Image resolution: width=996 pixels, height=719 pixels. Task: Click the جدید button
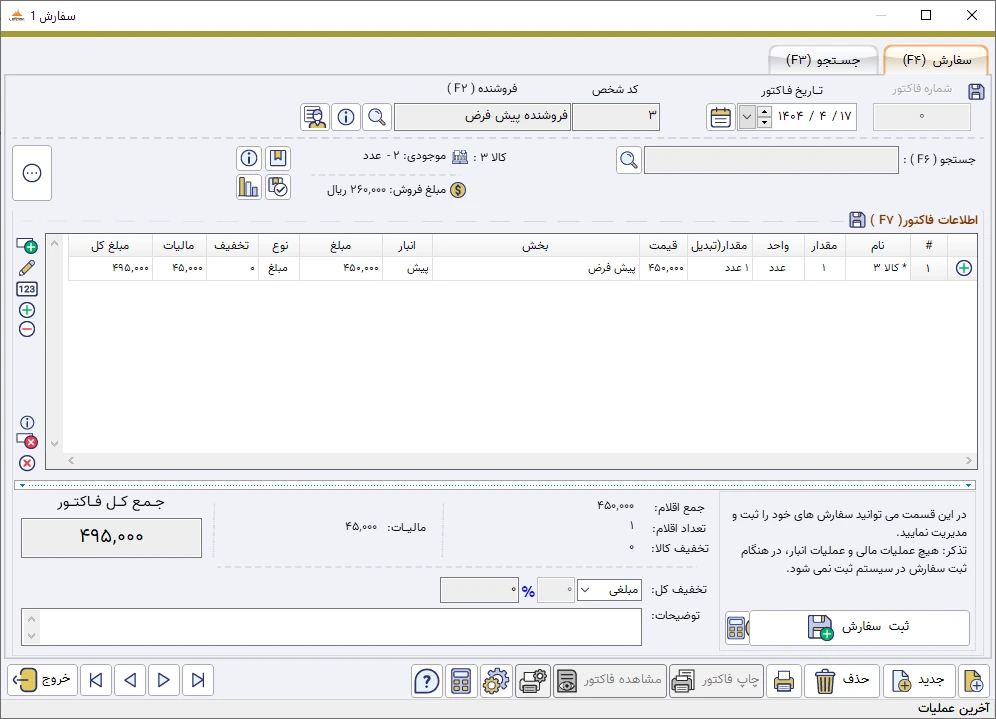919,681
